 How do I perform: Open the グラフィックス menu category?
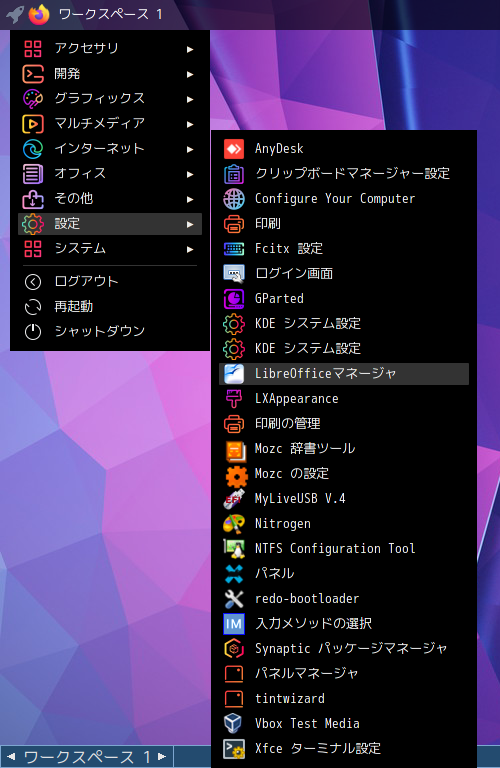[110, 98]
